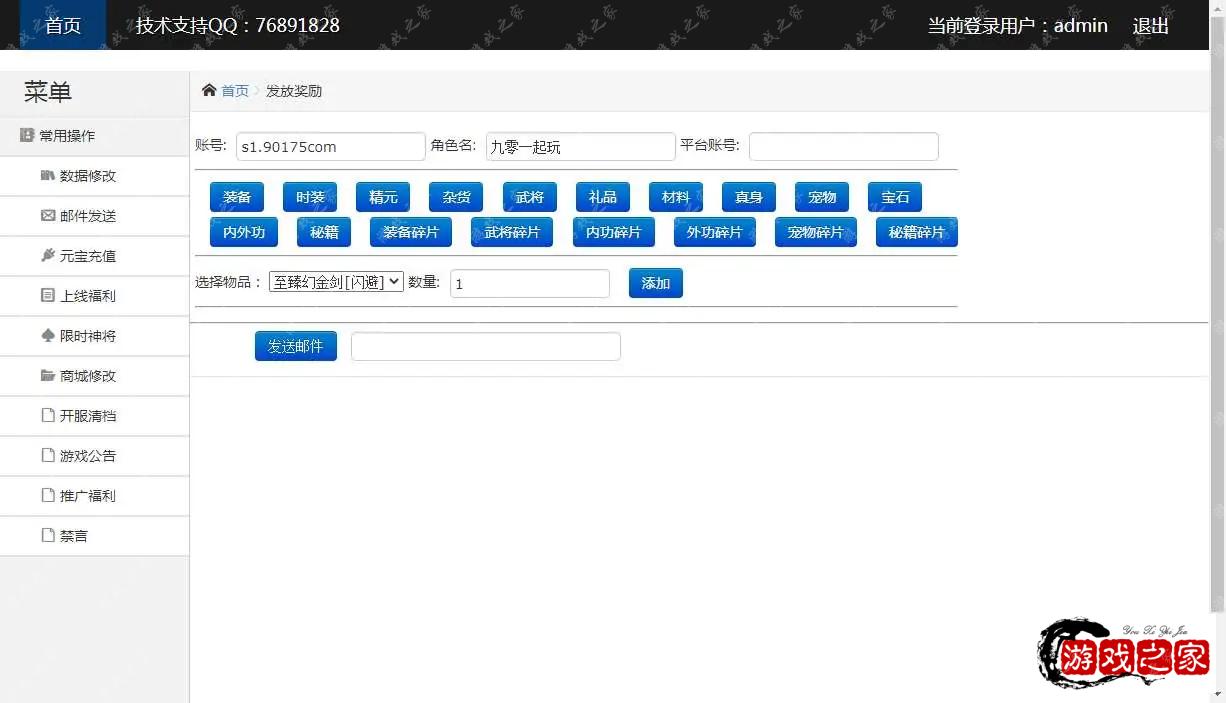Viewport: 1226px width, 703px height.
Task: Click the envelope icon beside 邮件发送
Action: click(47, 215)
